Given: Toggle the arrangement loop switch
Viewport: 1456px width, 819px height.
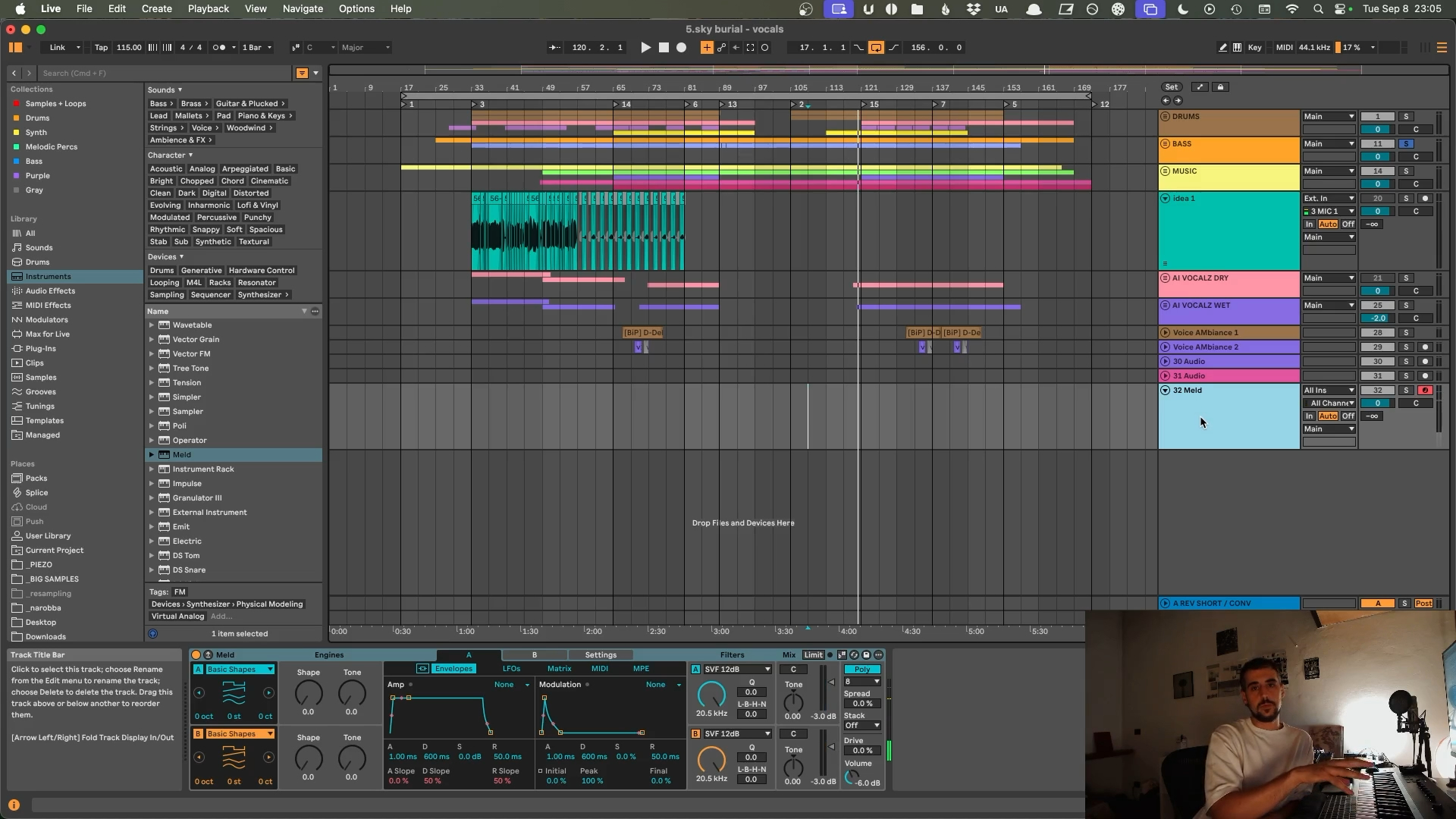Looking at the screenshot, I should [x=876, y=47].
